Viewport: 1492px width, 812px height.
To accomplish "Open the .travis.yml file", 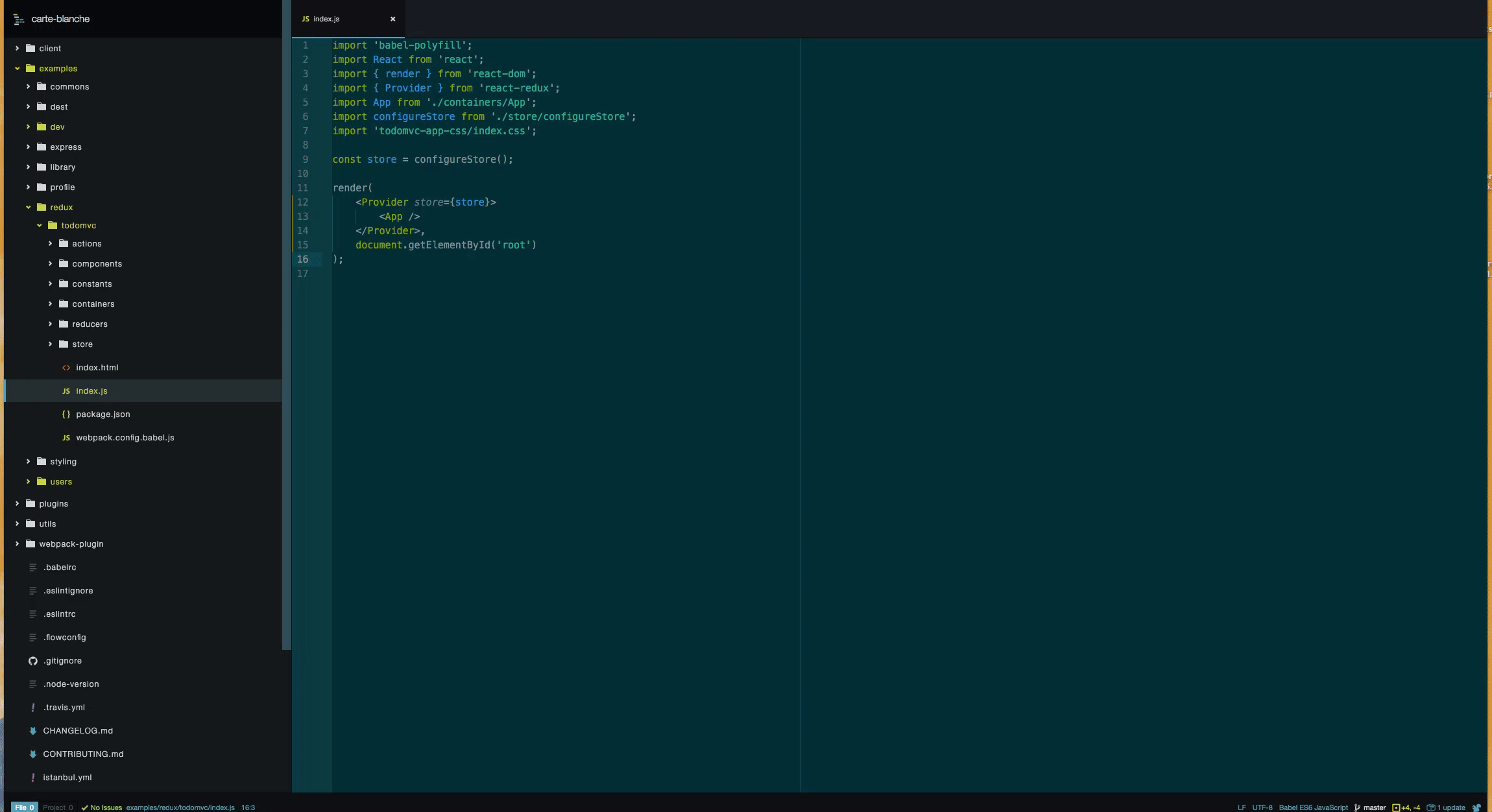I will point(64,707).
